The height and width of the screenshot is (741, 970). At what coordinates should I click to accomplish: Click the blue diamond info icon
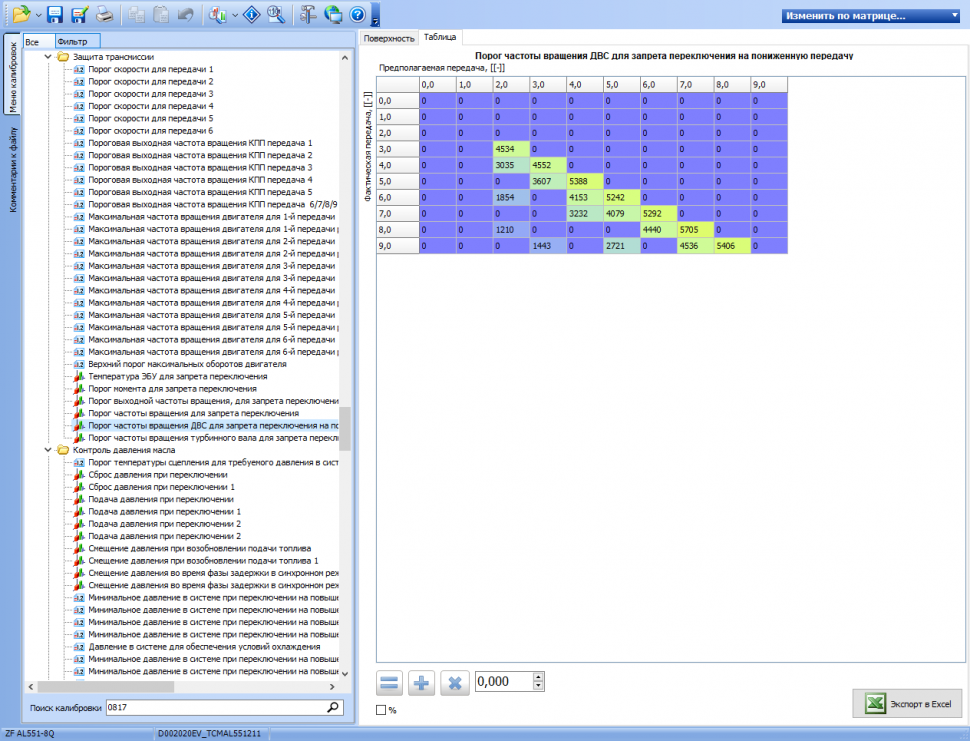pyautogui.click(x=253, y=14)
